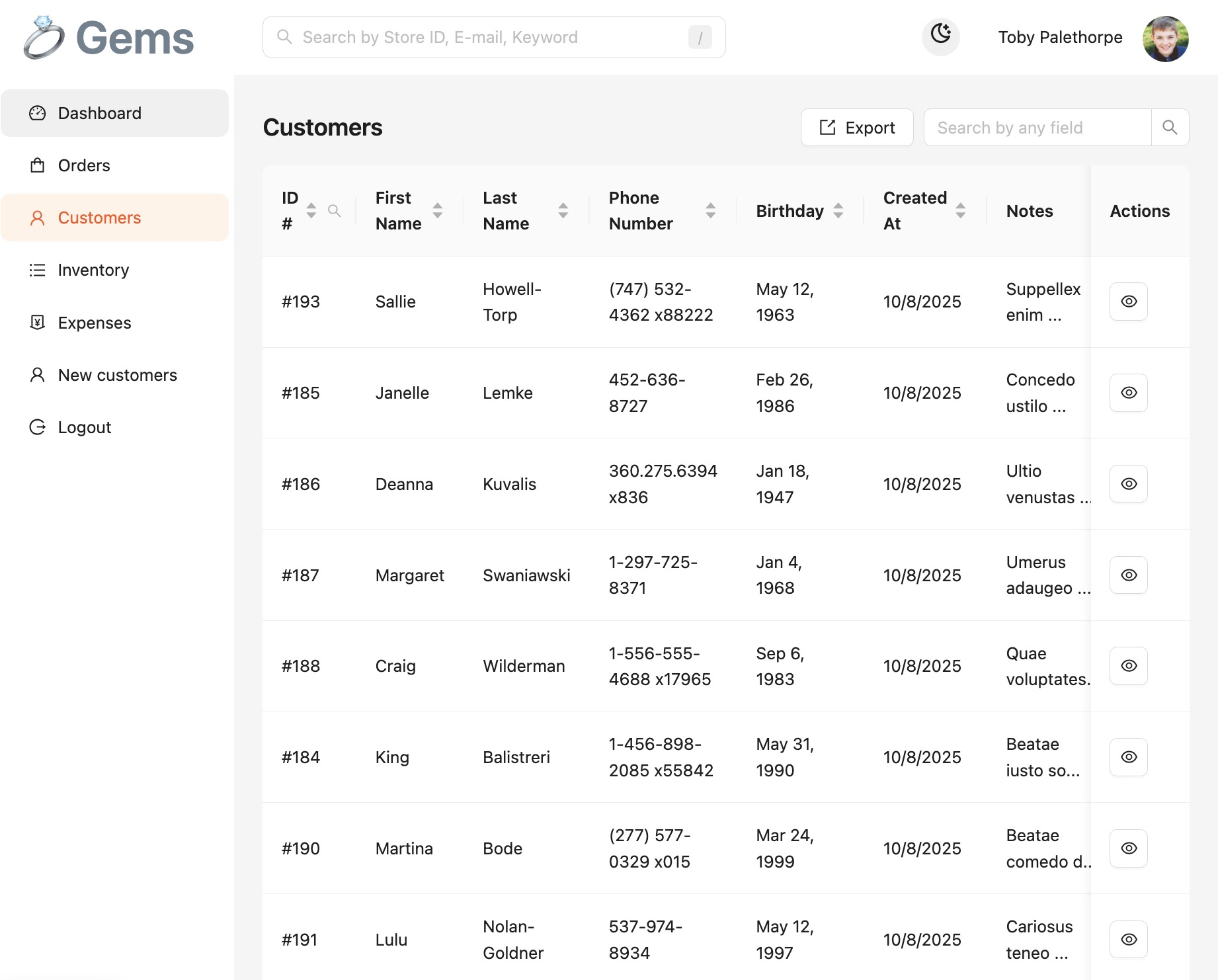View details of customer #193 Sallie
This screenshot has width=1218, height=980.
click(1128, 302)
